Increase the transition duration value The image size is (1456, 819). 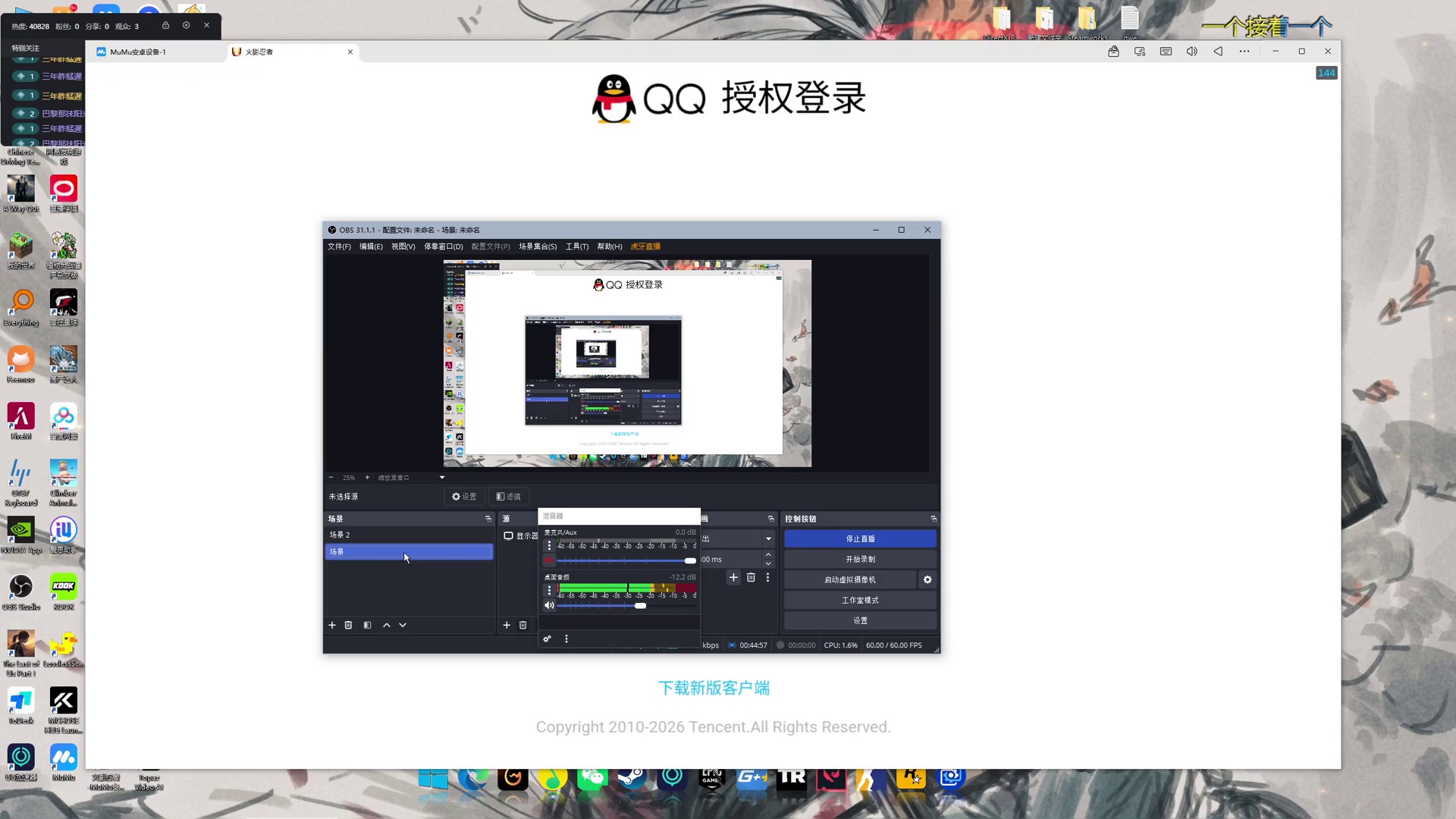[x=768, y=555]
